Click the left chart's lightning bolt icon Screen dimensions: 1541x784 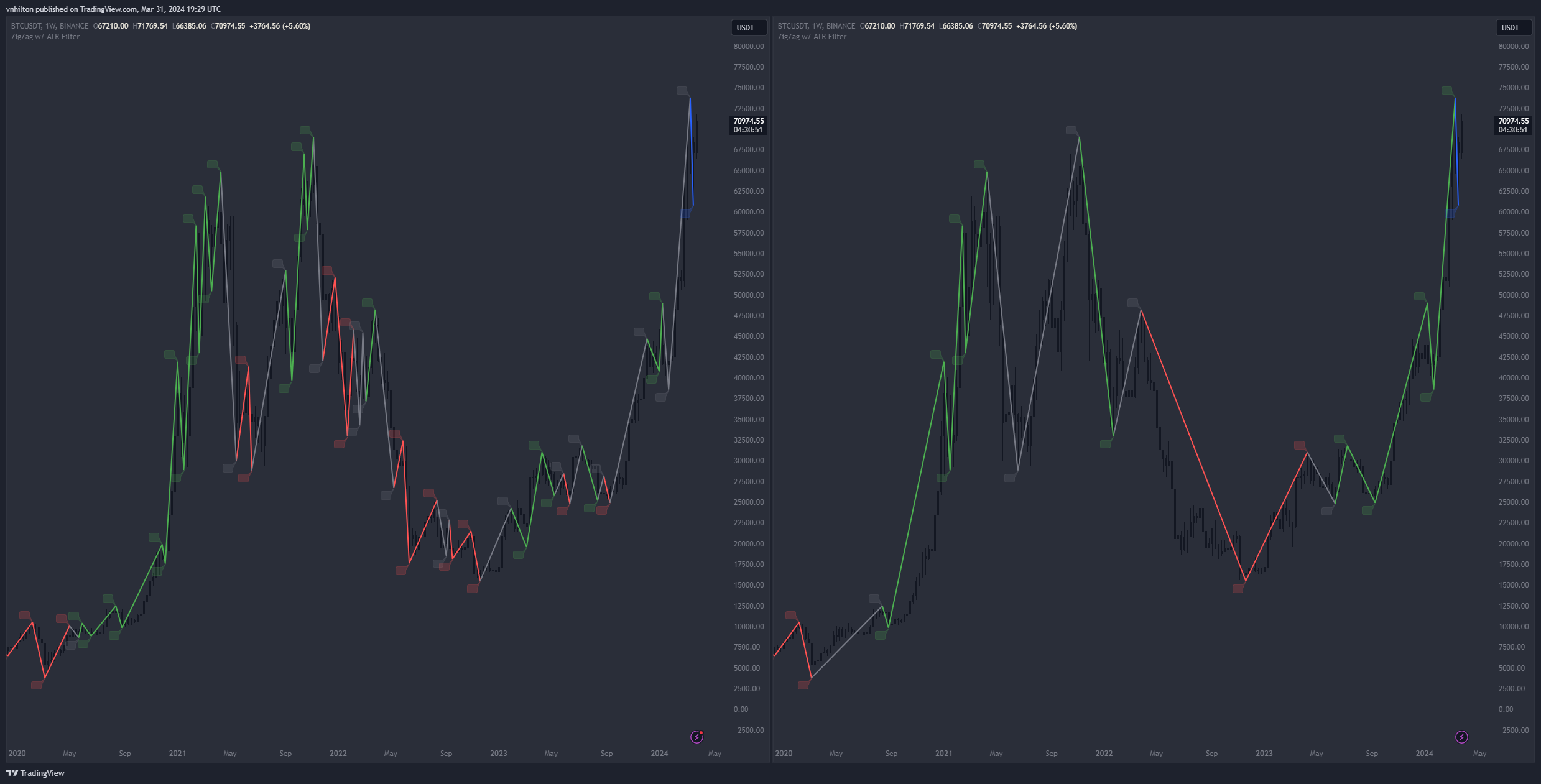tap(696, 737)
